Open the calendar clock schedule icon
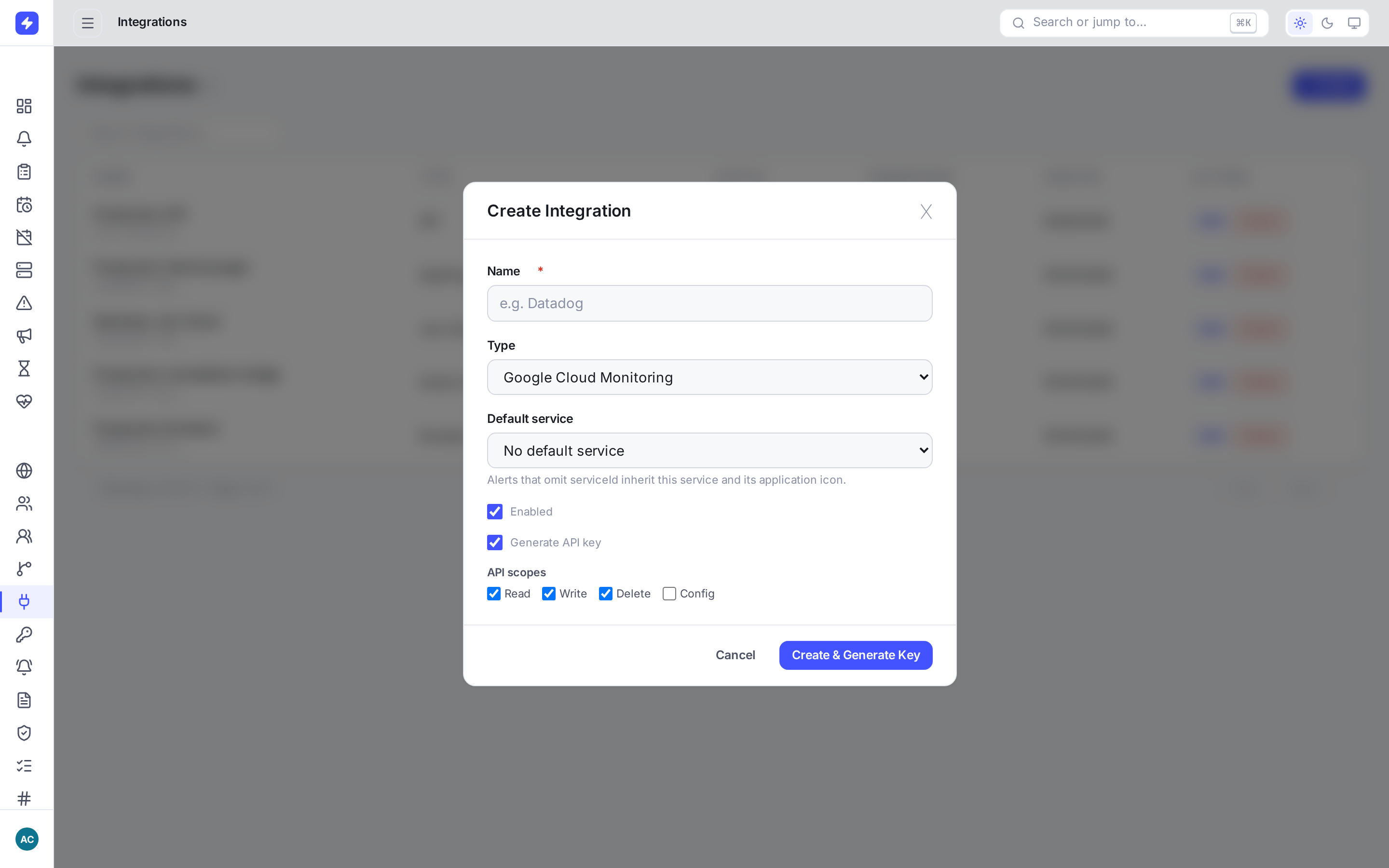1389x868 pixels. click(x=24, y=204)
